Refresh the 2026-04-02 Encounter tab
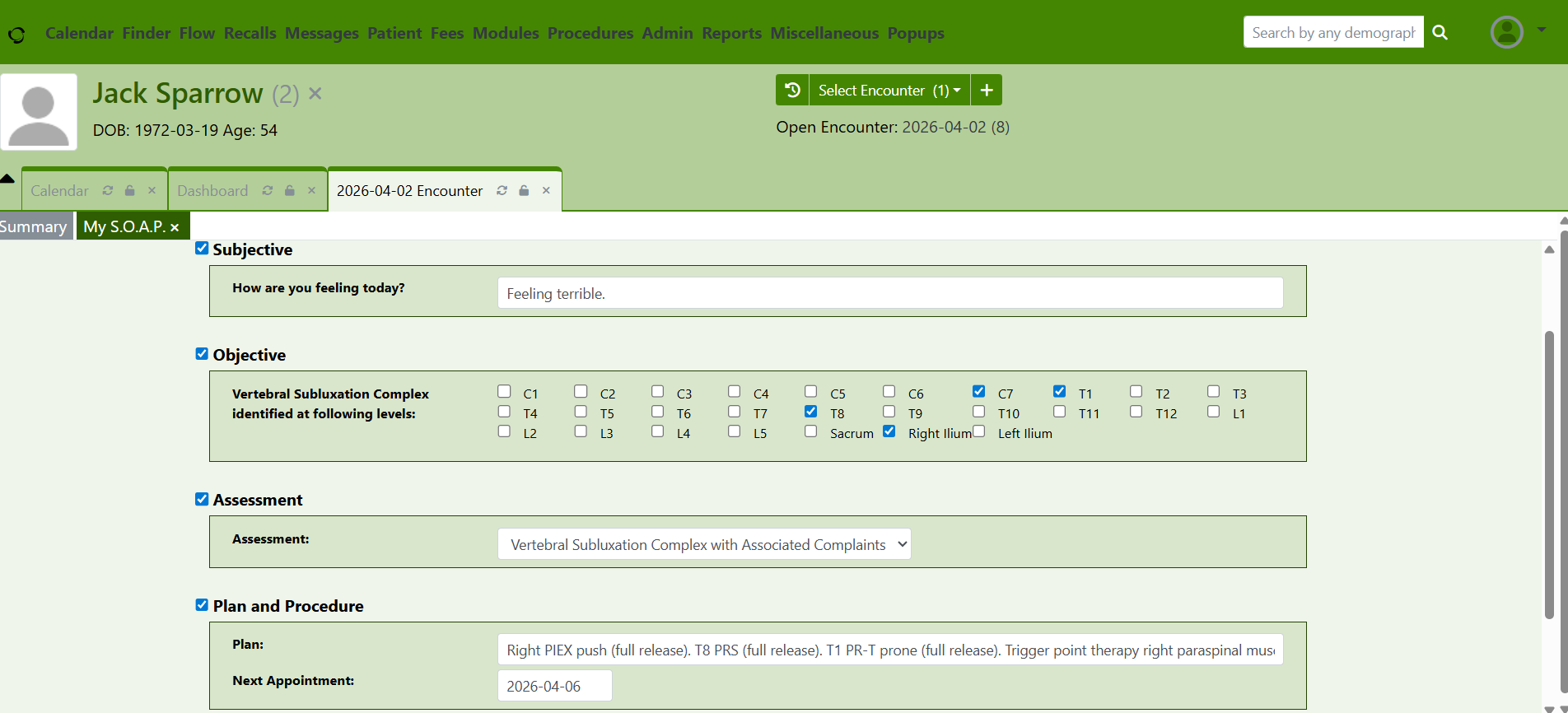 502,190
